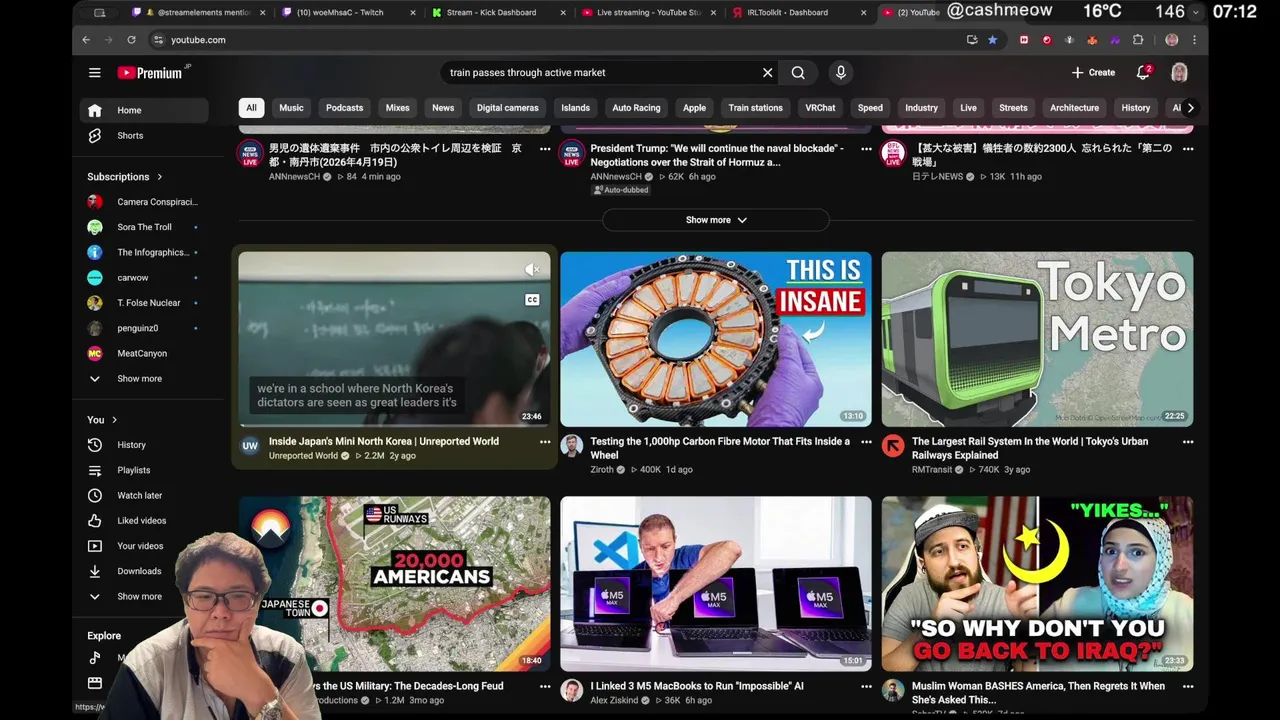Show more category chips with the right arrow
Screen dimensions: 1280x720
pos(1189,108)
